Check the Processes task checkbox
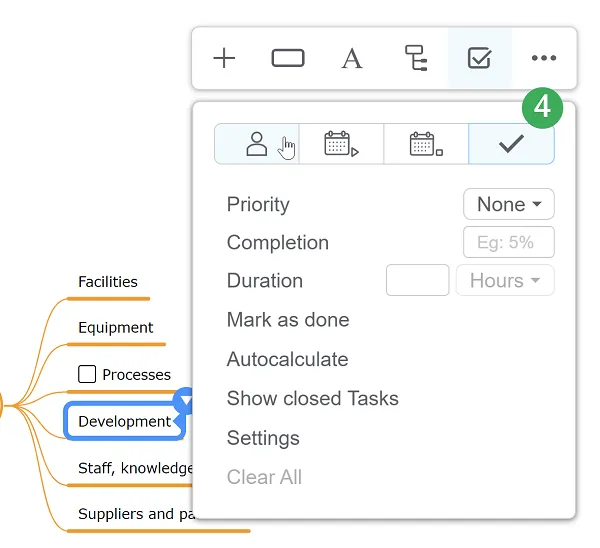The height and width of the screenshot is (548, 600). (87, 374)
